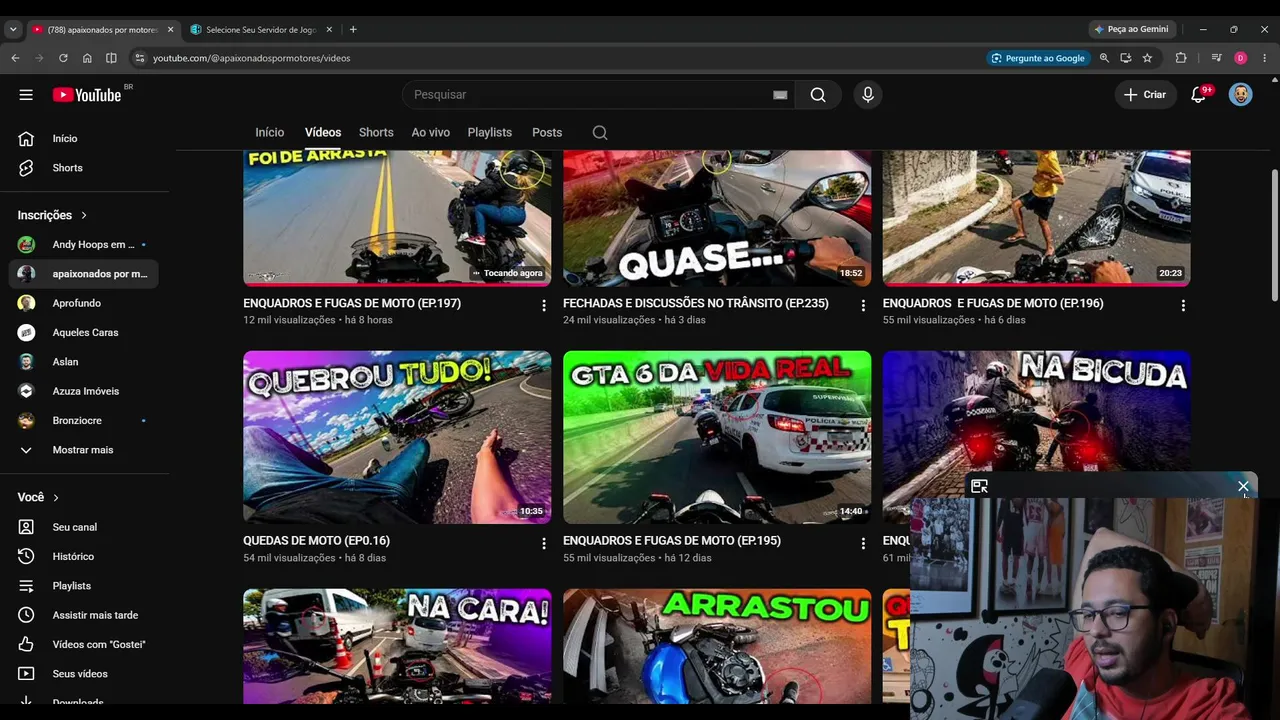Switch to the channel Shorts tab
The image size is (1280, 720).
click(x=376, y=133)
